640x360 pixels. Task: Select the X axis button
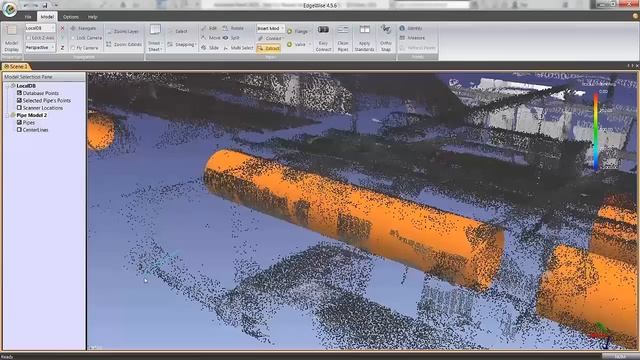tap(62, 28)
